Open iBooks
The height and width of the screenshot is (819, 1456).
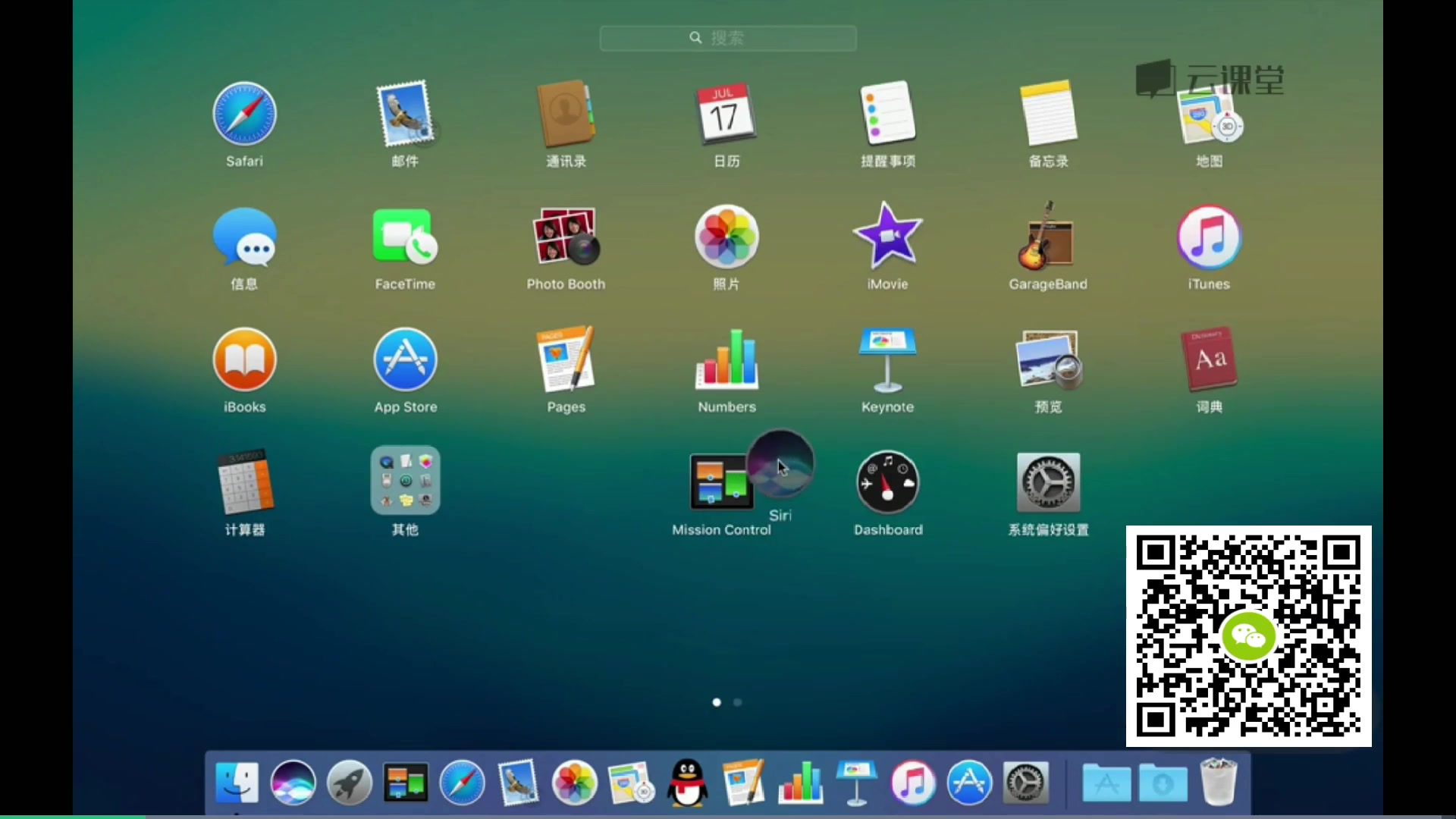244,359
